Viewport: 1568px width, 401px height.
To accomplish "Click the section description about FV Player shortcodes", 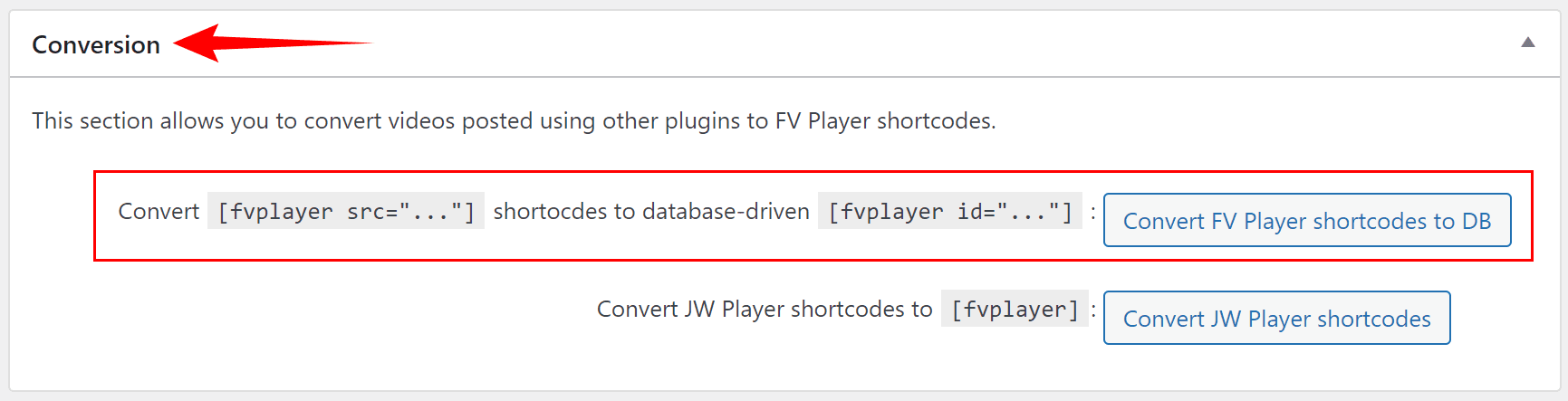I will [514, 120].
